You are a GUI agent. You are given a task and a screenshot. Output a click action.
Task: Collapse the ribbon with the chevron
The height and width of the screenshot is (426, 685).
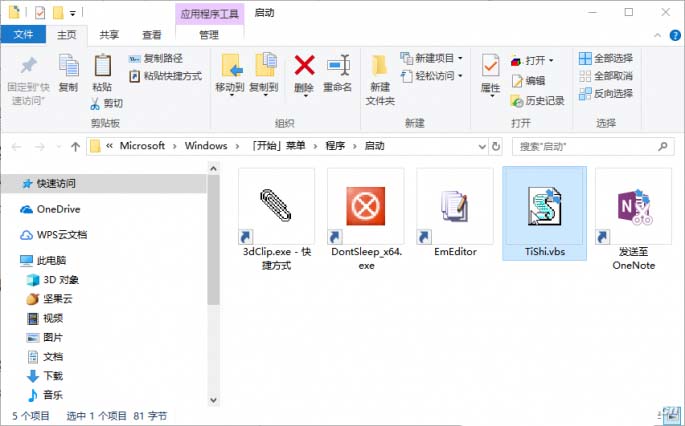point(657,35)
